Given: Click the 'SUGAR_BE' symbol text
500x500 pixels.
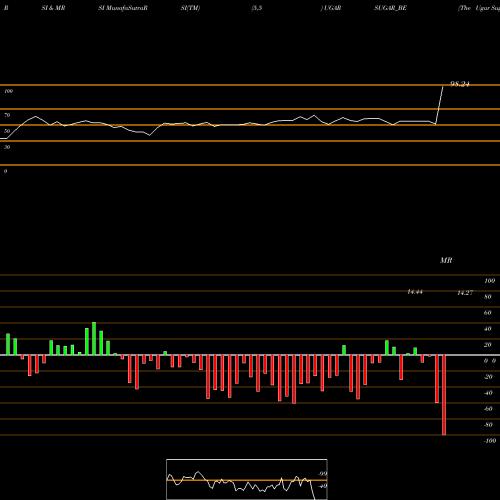Looking at the screenshot, I should [390, 8].
